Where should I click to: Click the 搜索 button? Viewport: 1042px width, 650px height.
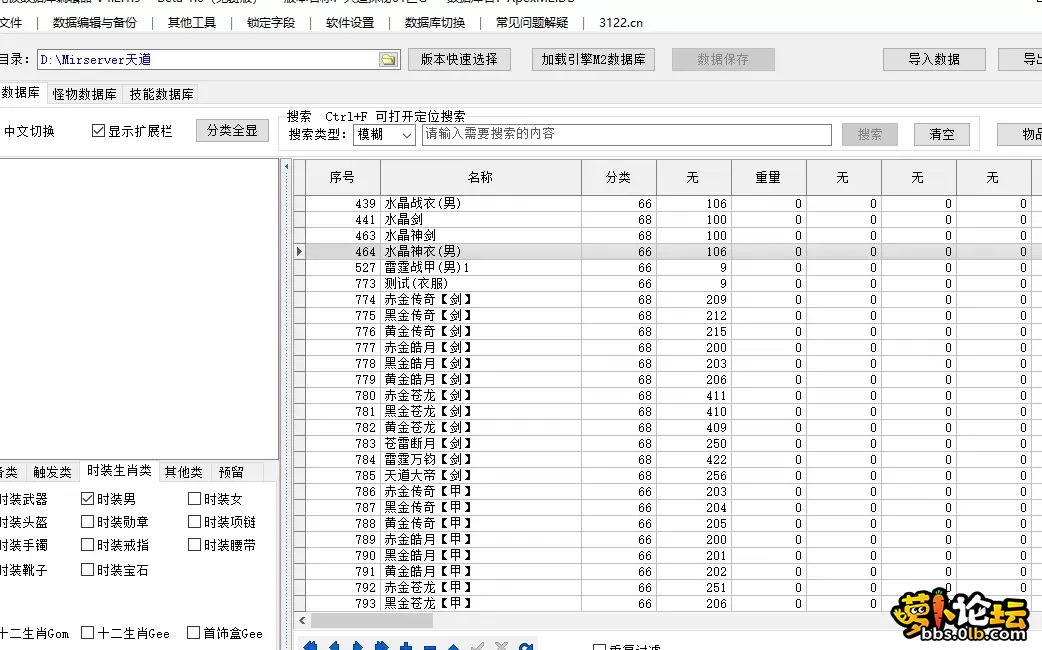869,134
